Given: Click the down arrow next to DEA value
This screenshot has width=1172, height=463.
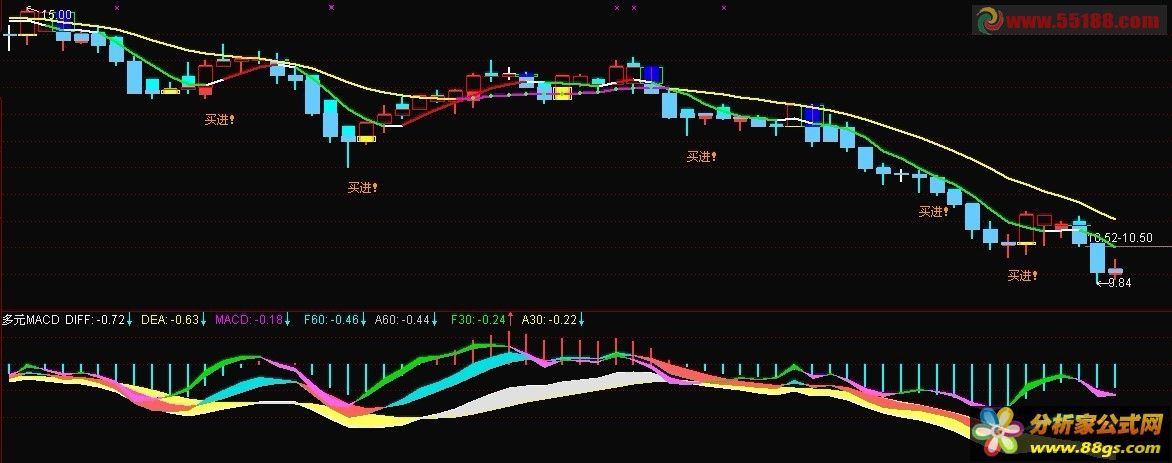Looking at the screenshot, I should tap(203, 320).
